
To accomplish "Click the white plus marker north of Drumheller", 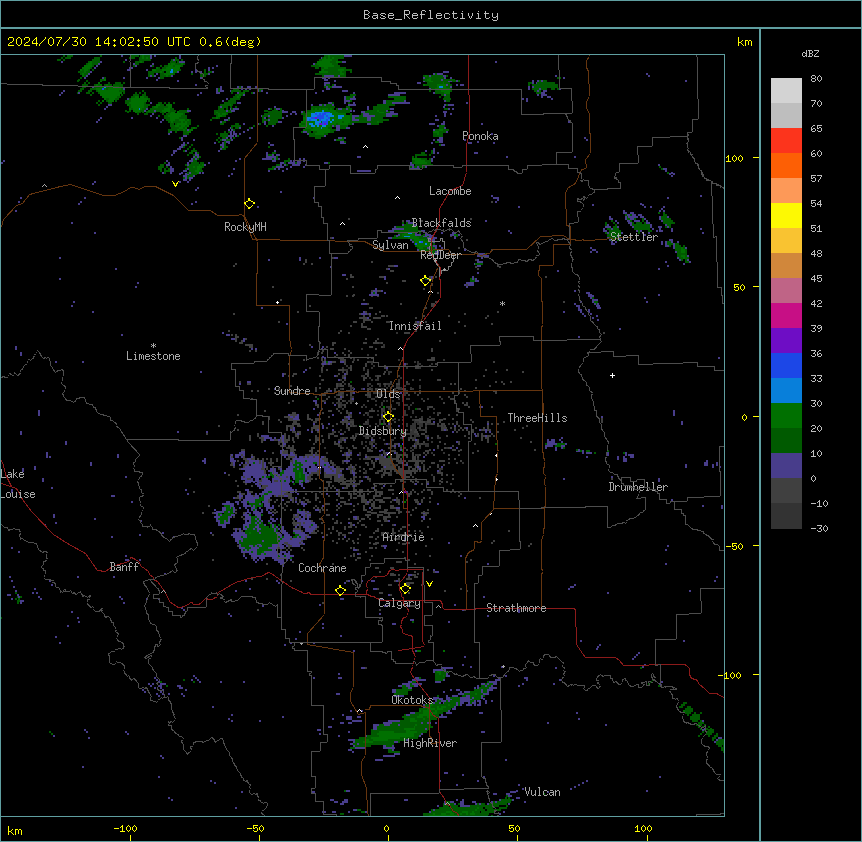I will (x=612, y=375).
